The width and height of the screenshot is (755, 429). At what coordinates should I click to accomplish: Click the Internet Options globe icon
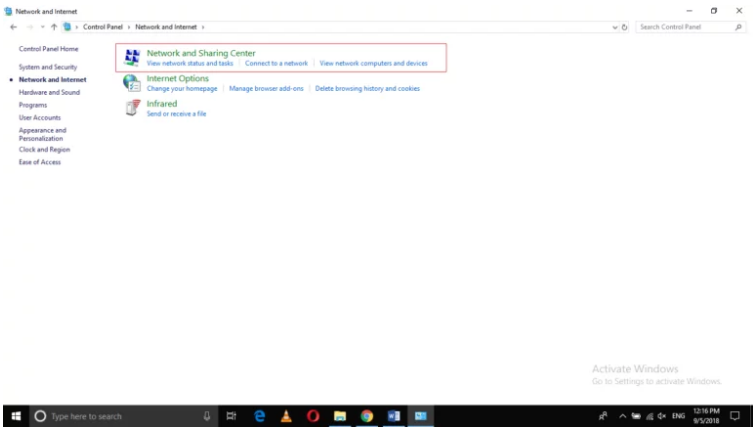[131, 84]
